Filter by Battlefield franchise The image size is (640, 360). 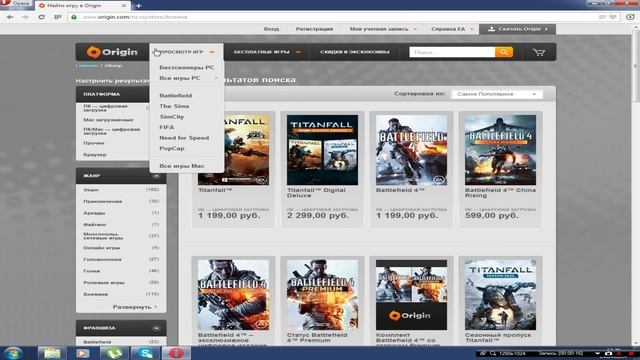pyautogui.click(x=97, y=342)
